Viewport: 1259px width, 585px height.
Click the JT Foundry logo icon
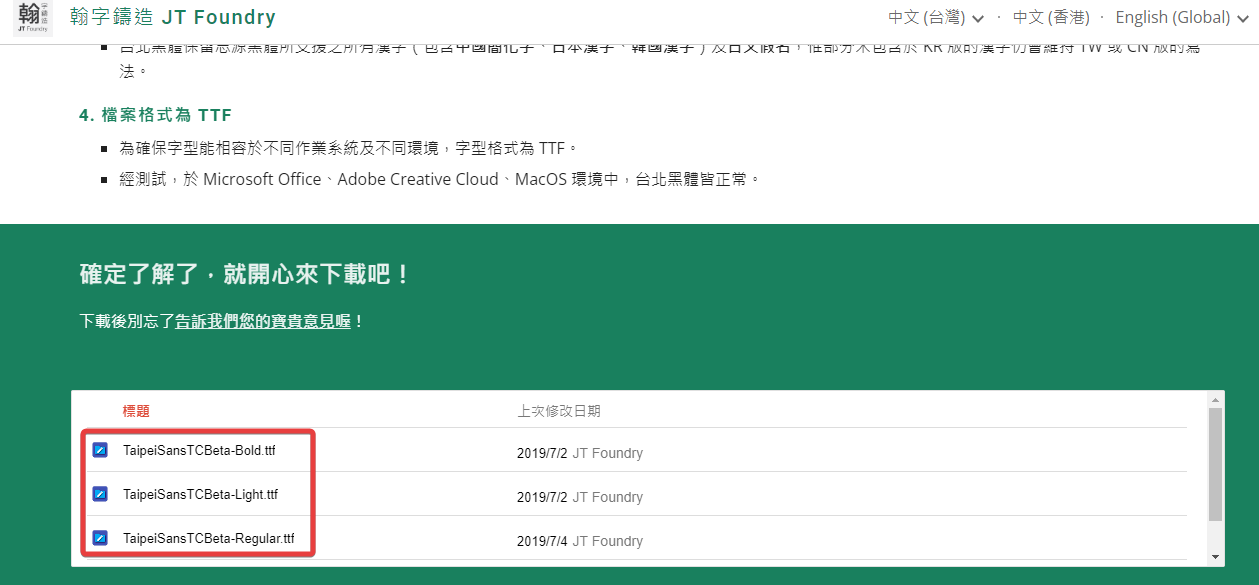point(33,17)
